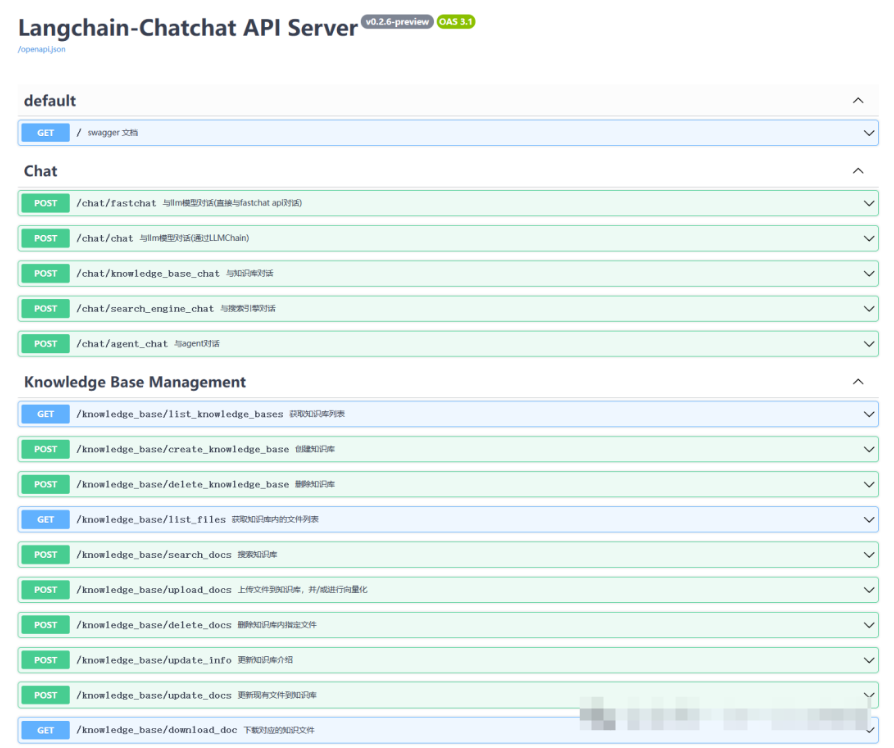
Task: Expand /chat/chat endpoint arrow
Action: [x=869, y=238]
